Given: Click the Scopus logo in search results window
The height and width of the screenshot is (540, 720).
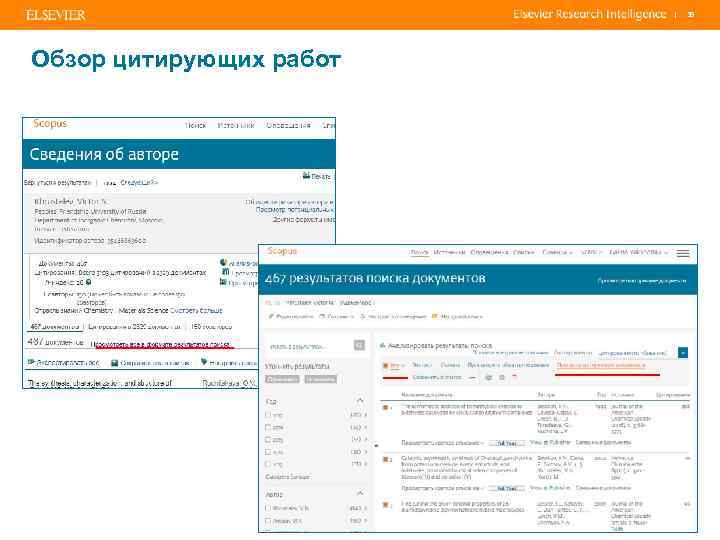Looking at the screenshot, I should (x=282, y=251).
